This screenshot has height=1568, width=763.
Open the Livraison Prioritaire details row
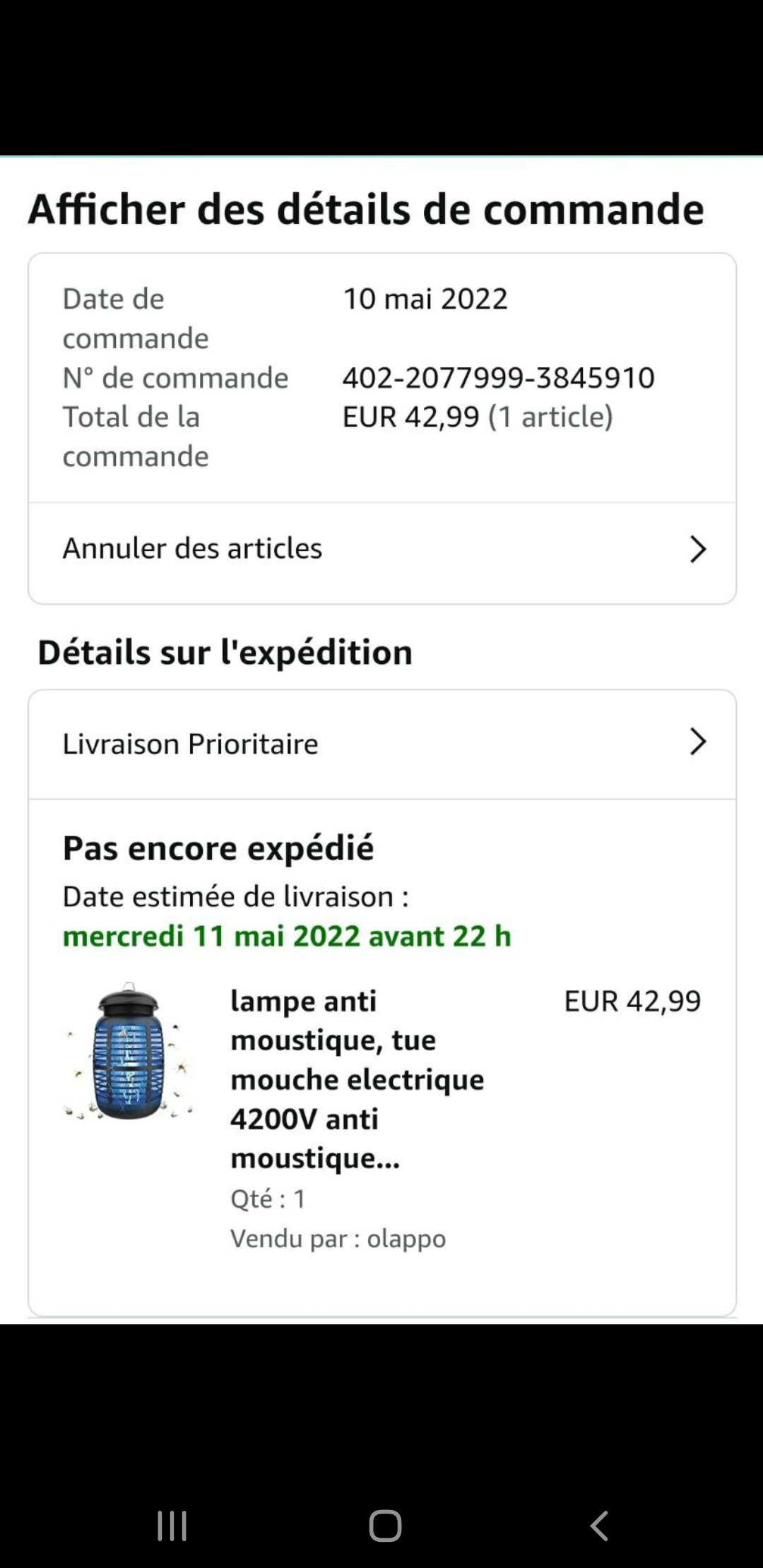coord(191,744)
